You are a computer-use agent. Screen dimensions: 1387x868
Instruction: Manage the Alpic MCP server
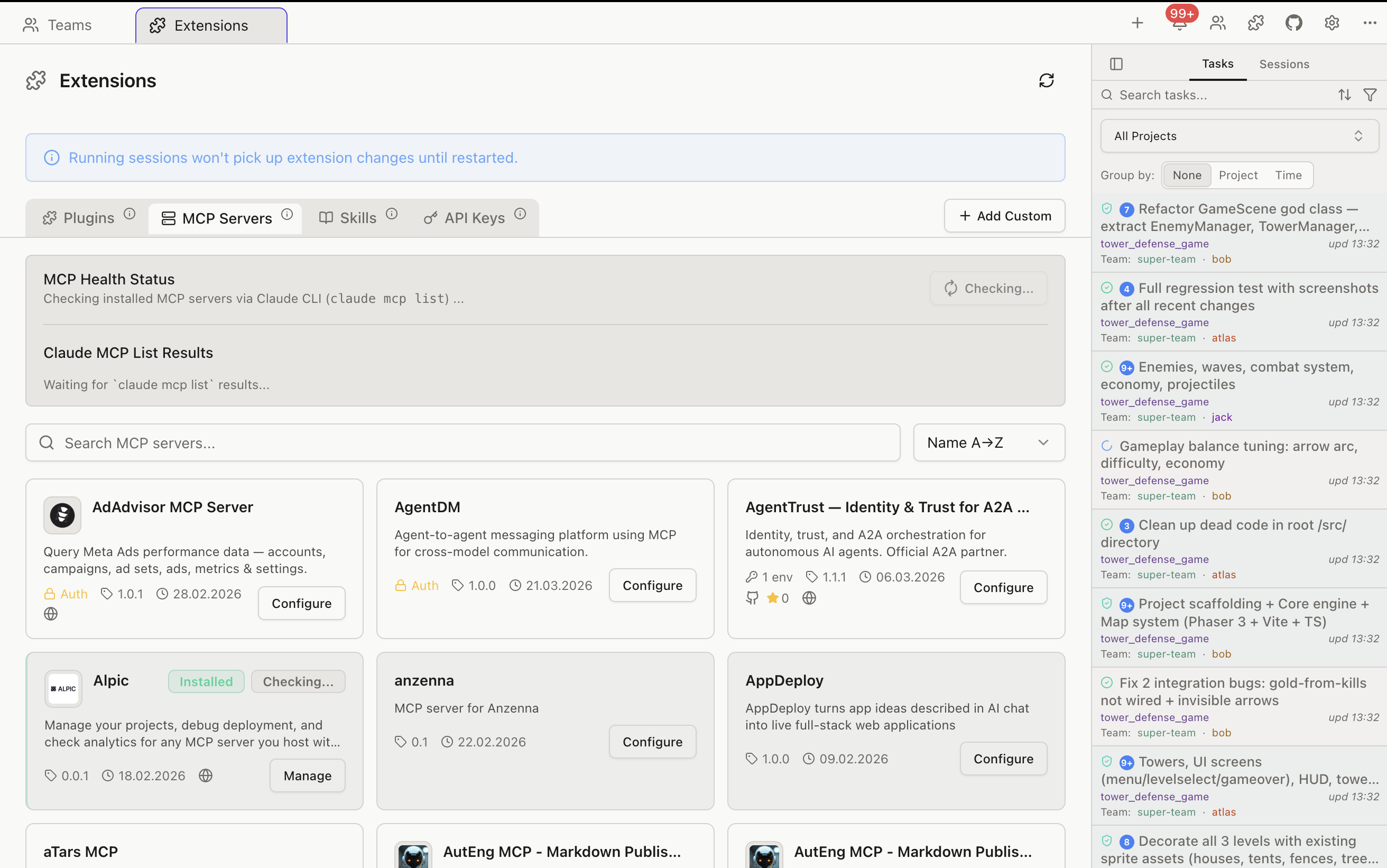click(307, 775)
